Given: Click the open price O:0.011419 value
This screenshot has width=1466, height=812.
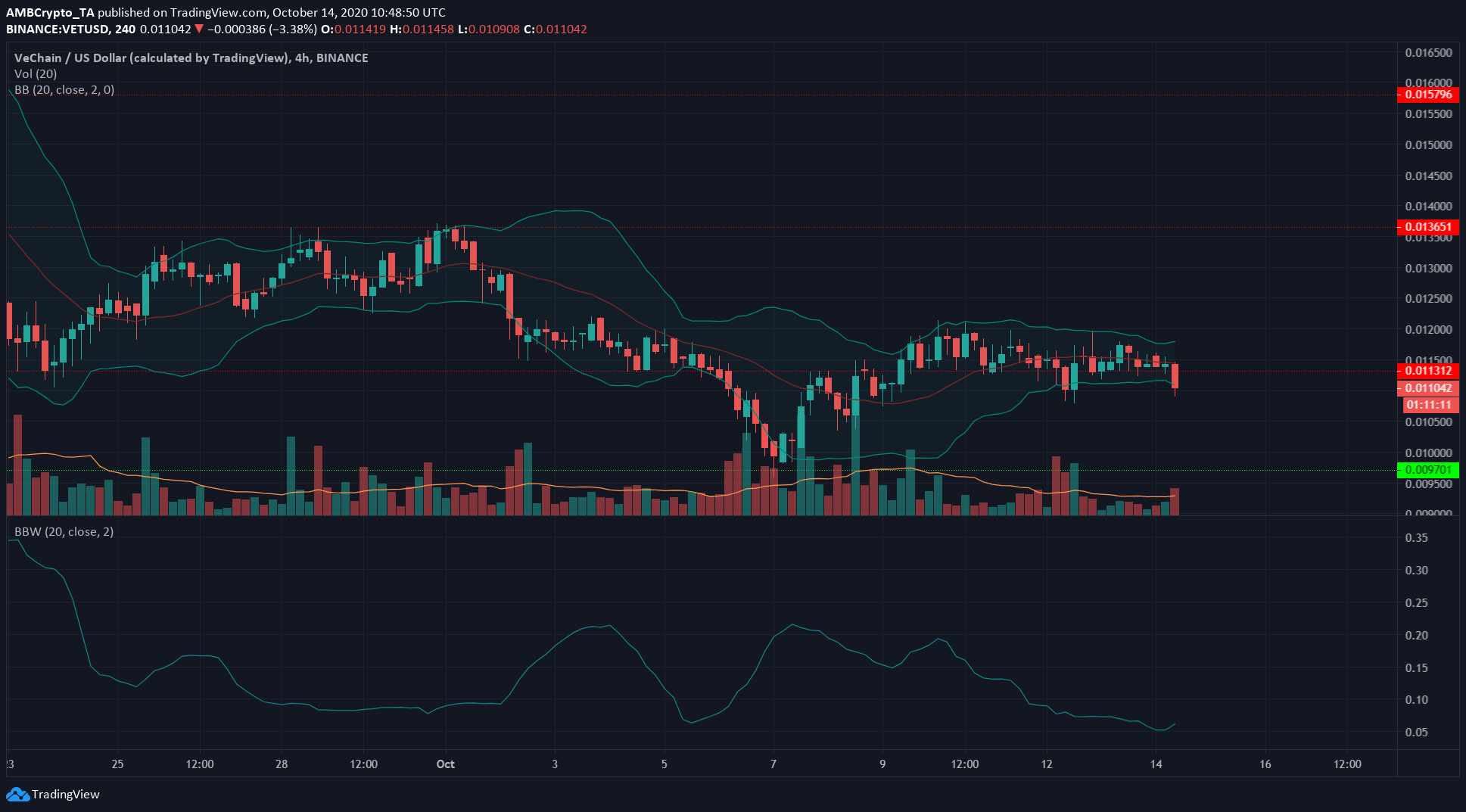Looking at the screenshot, I should 353,29.
